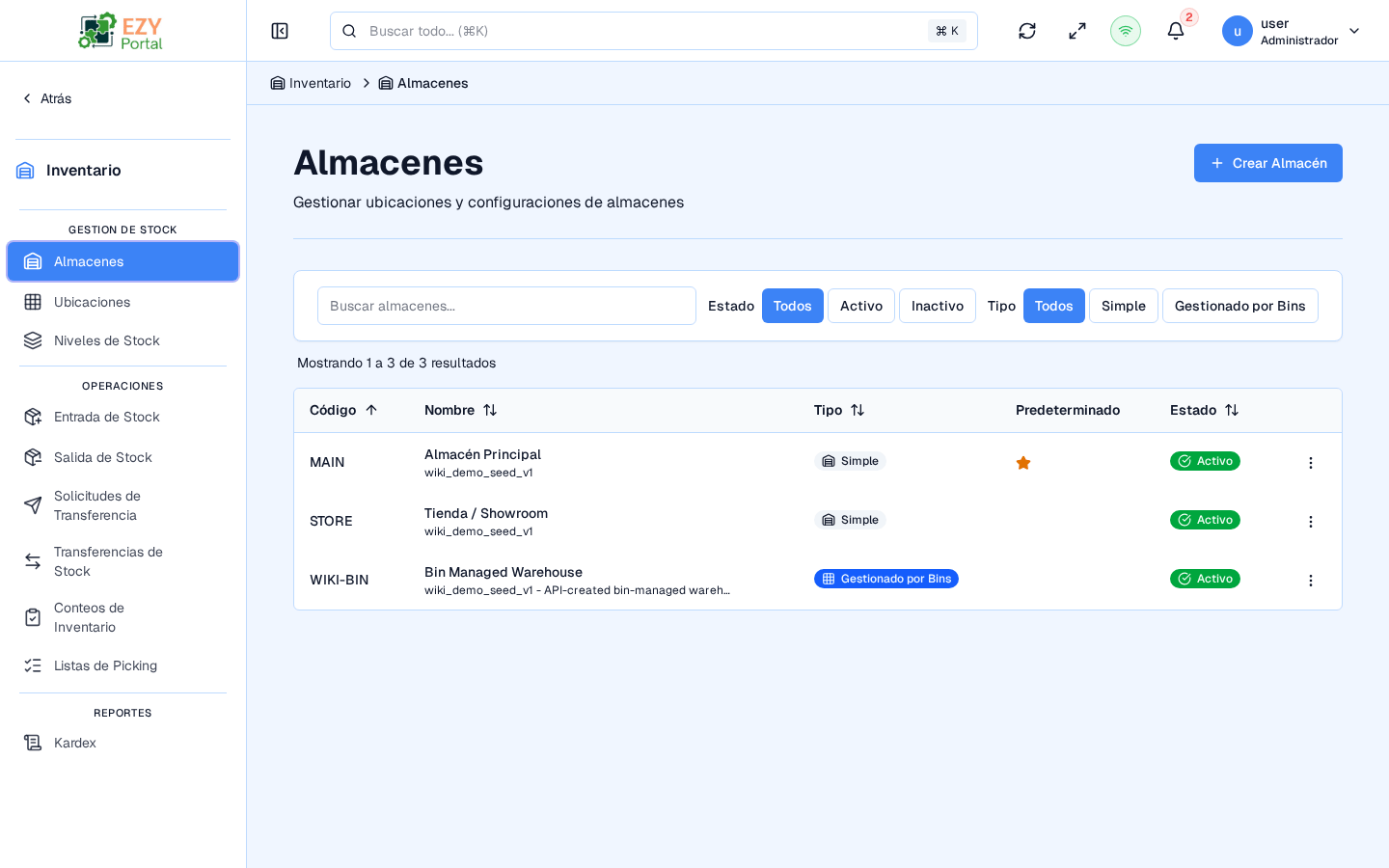1389x868 pixels.
Task: Click the Entrada de Stock box icon
Action: pyautogui.click(x=33, y=417)
